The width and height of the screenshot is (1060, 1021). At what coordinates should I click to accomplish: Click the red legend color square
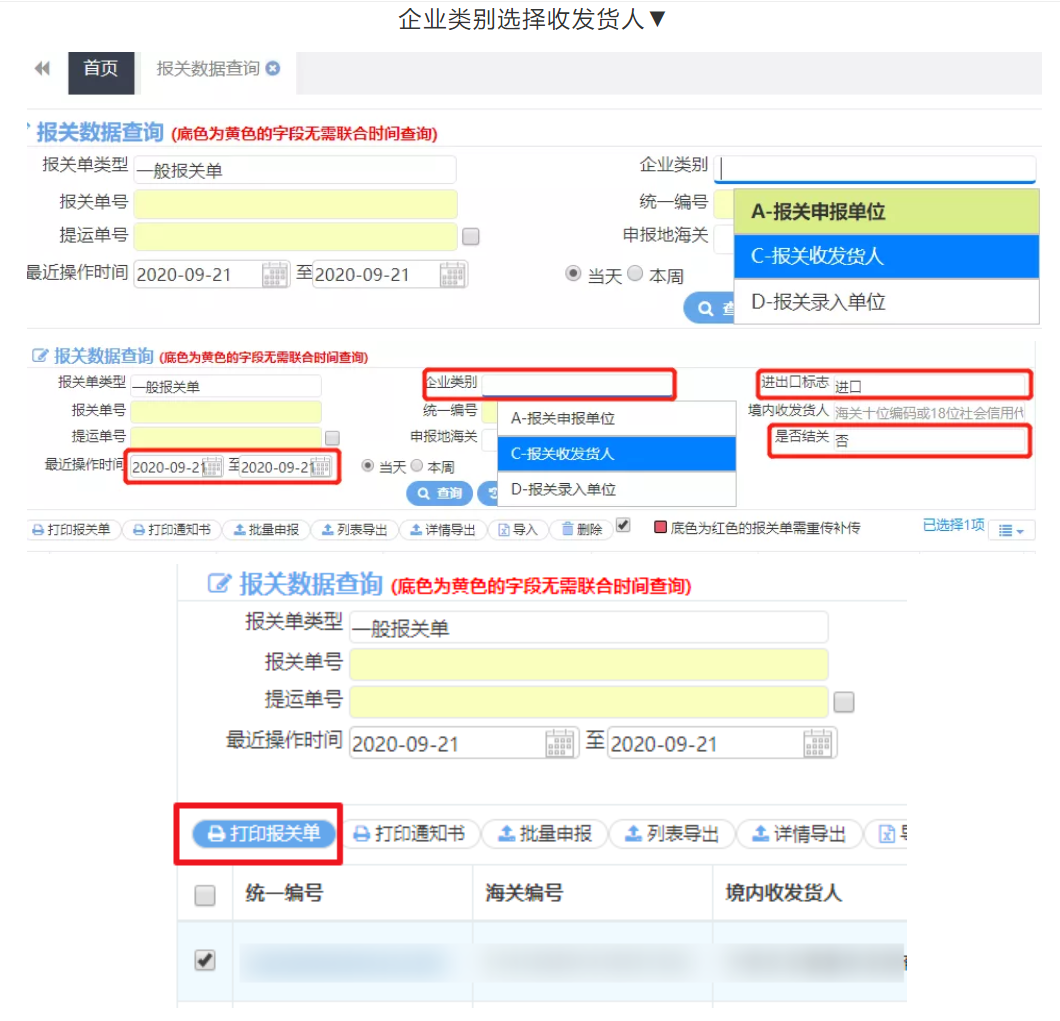(660, 527)
